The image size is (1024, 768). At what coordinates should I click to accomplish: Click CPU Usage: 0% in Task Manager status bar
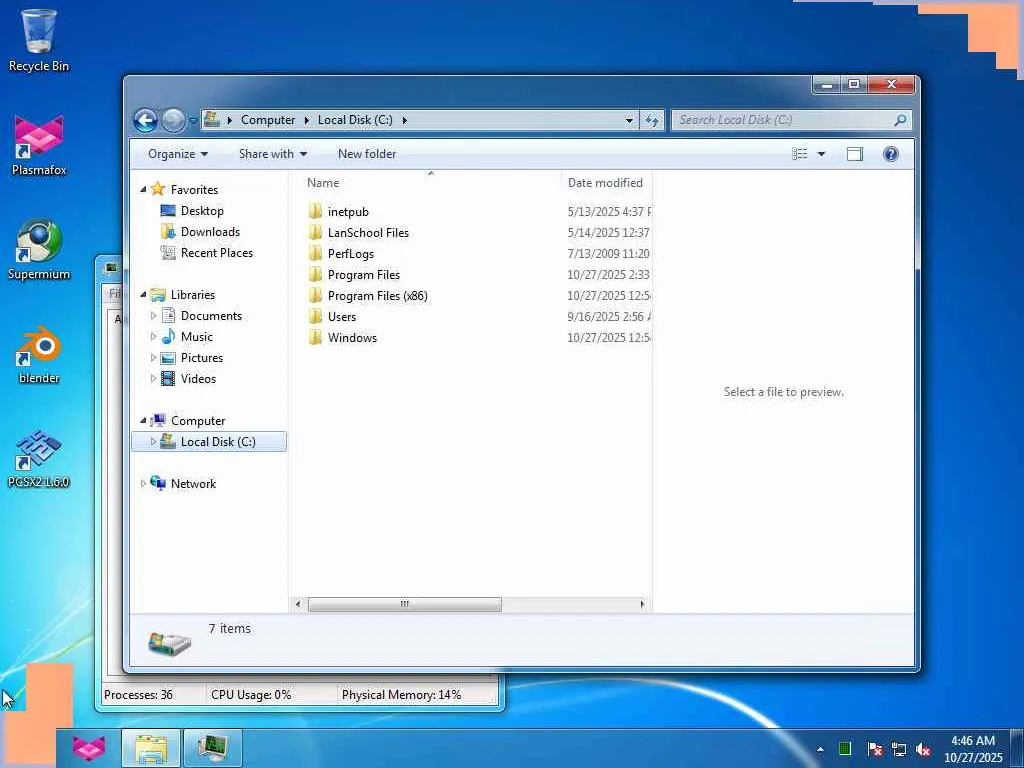[x=251, y=695]
